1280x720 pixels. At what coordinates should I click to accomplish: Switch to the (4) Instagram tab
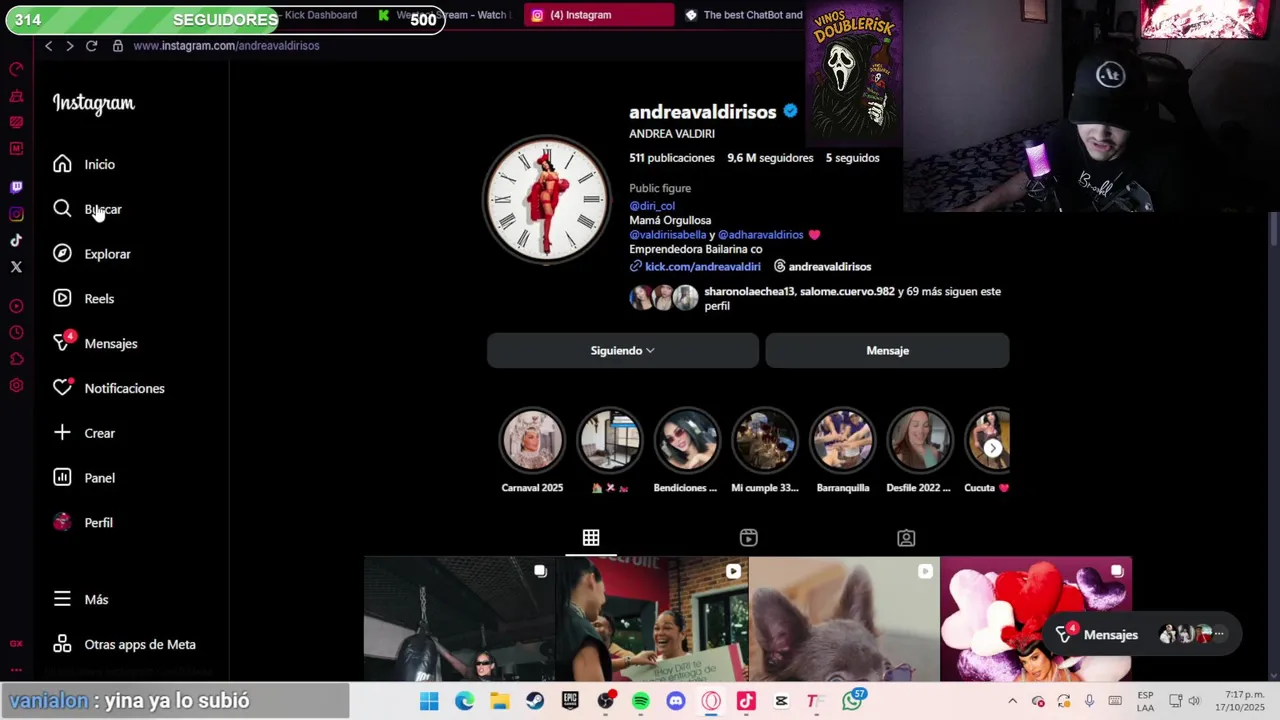tap(598, 15)
